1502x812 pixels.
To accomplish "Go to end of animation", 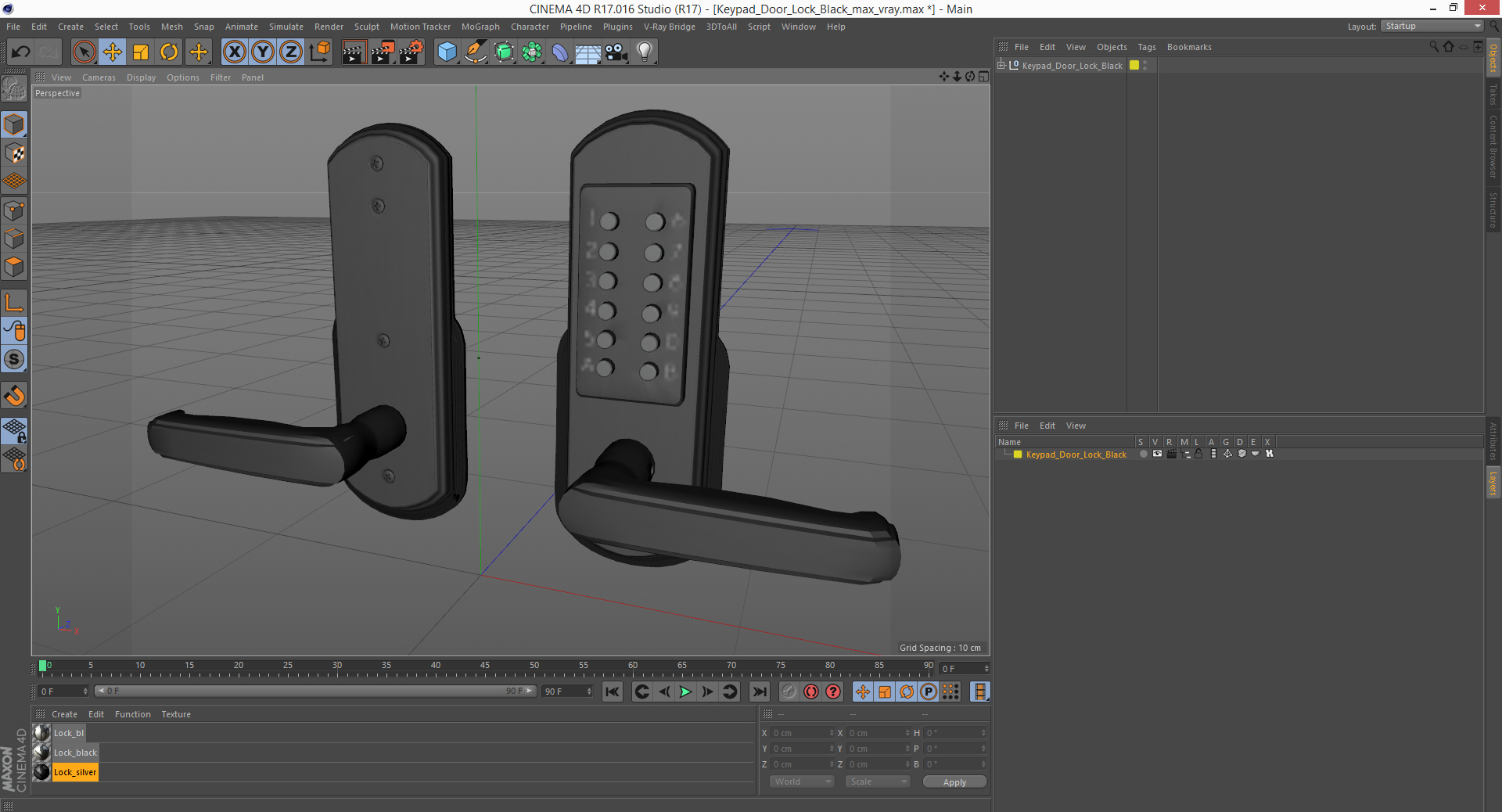I will (x=759, y=692).
